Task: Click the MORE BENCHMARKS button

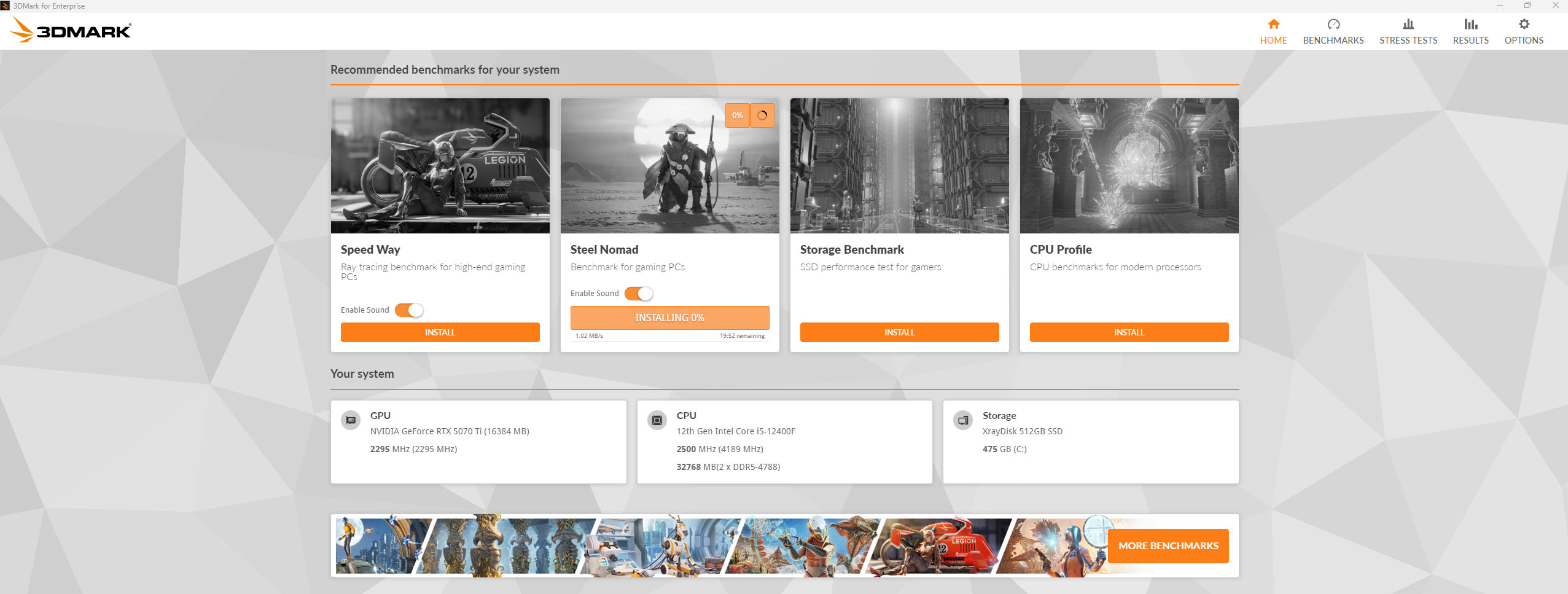Action: pos(1168,545)
